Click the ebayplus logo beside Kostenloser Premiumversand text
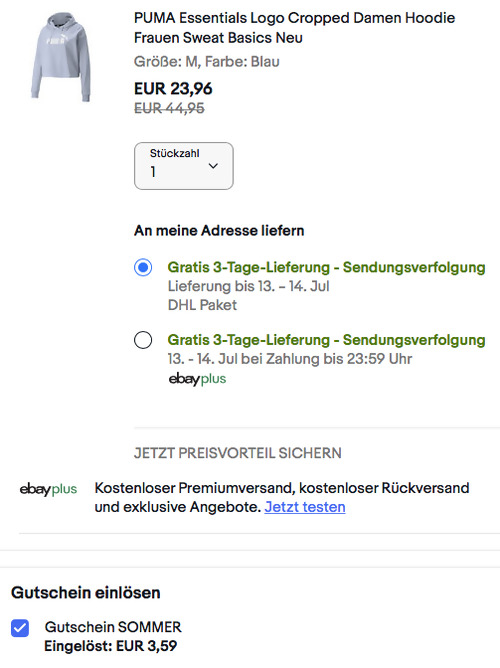500x668 pixels. (48, 489)
